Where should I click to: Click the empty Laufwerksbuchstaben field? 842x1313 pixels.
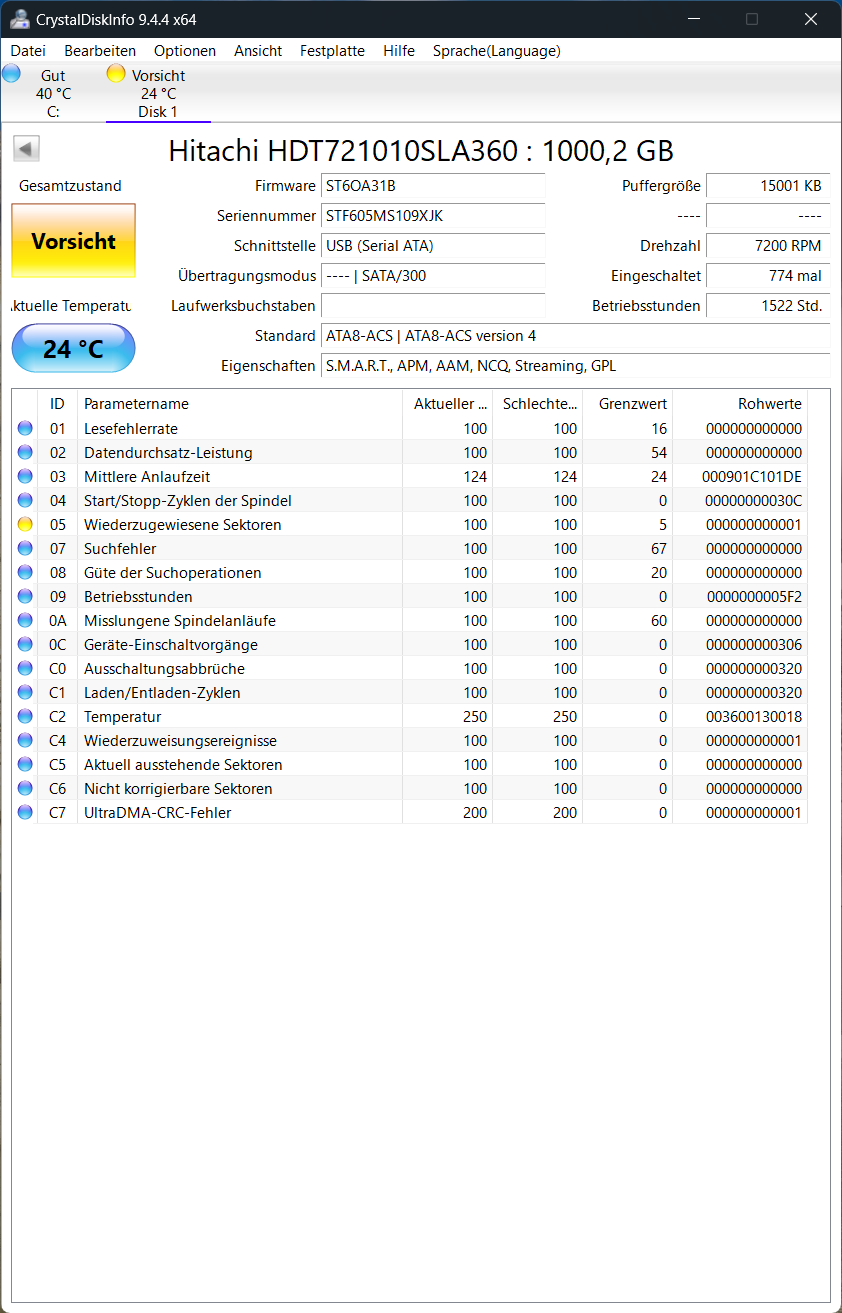pyautogui.click(x=433, y=306)
